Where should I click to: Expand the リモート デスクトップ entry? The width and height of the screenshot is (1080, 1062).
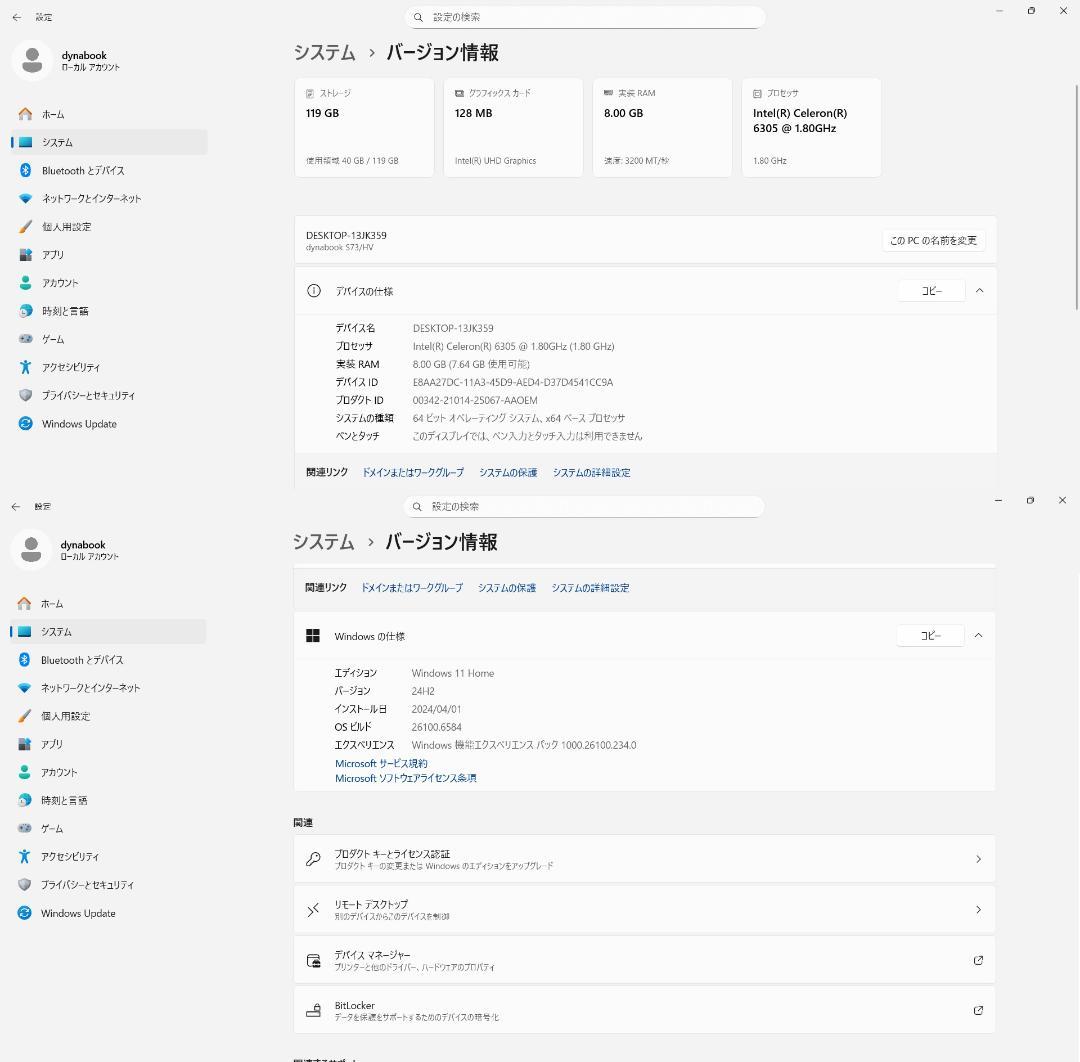(x=644, y=909)
